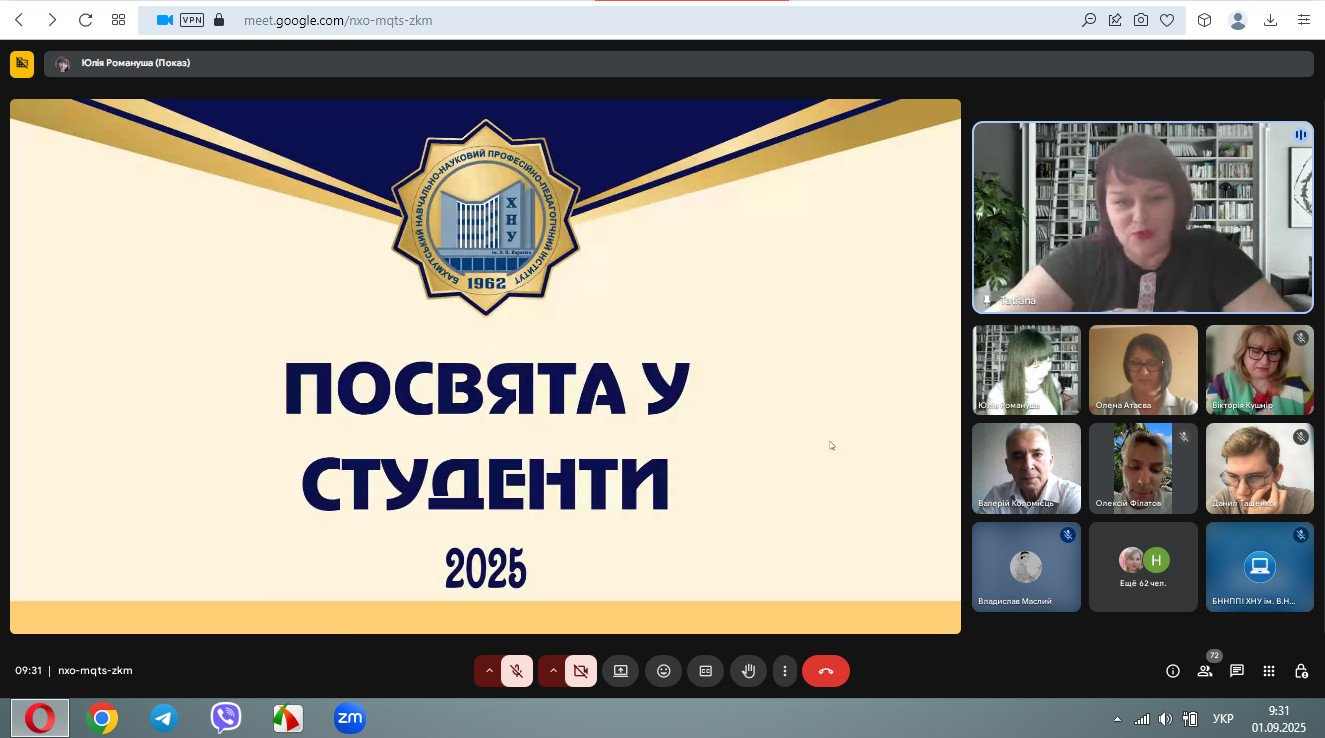Viewport: 1325px width, 738px height.
Task: Show hidden tray icons arrow
Action: [1117, 719]
